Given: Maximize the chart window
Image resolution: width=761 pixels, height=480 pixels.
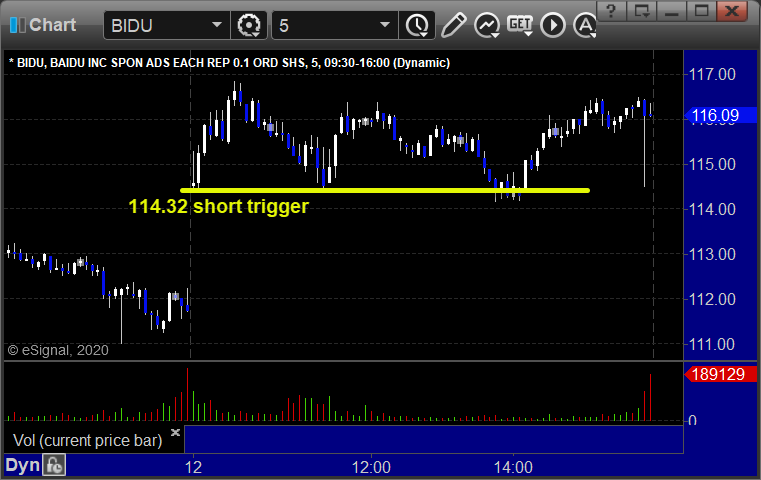Looking at the screenshot, I should [701, 11].
